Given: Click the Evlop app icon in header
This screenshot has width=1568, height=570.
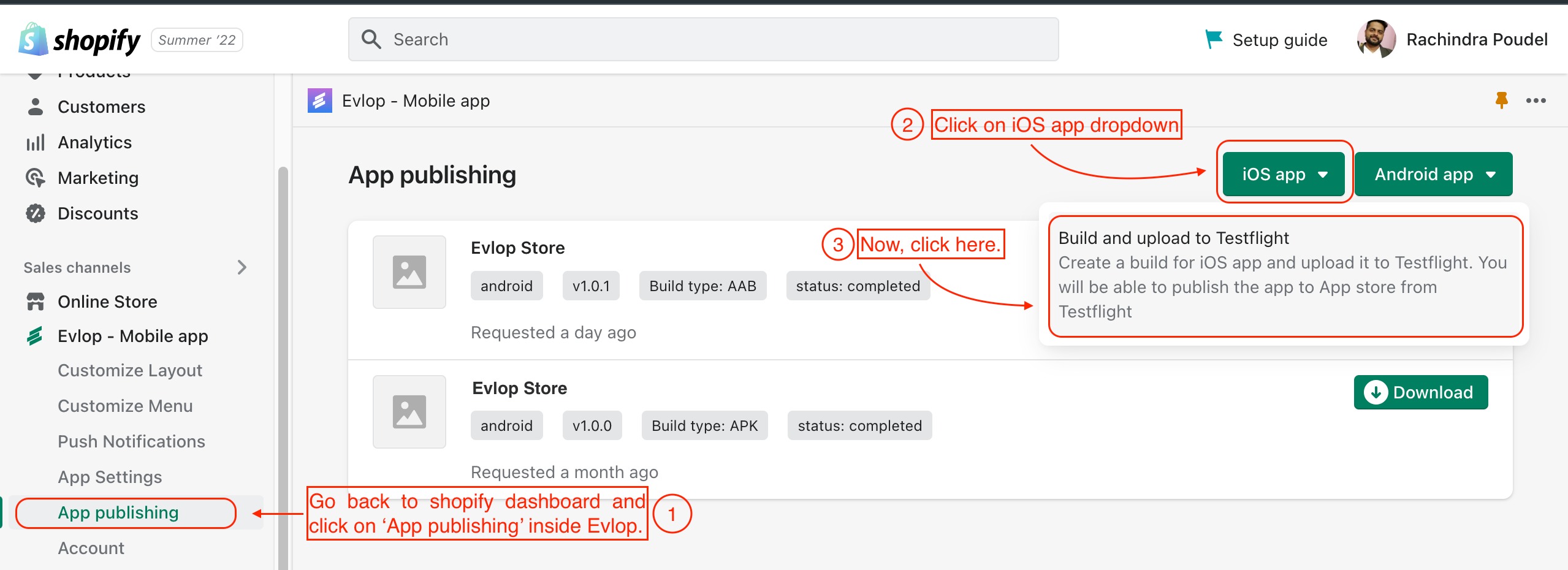Looking at the screenshot, I should coord(319,101).
